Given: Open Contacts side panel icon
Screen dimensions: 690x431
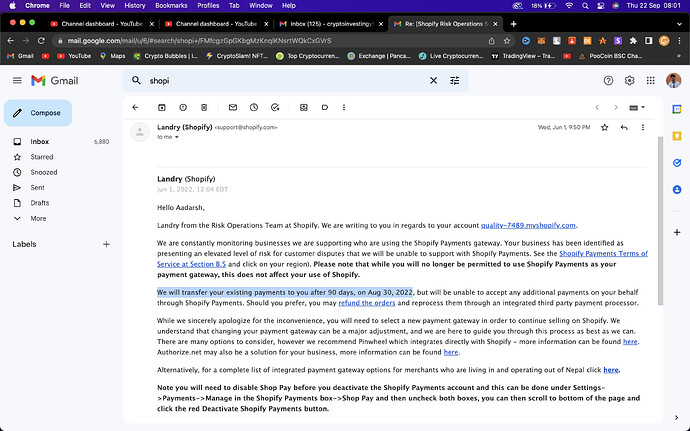Looking at the screenshot, I should [x=677, y=190].
